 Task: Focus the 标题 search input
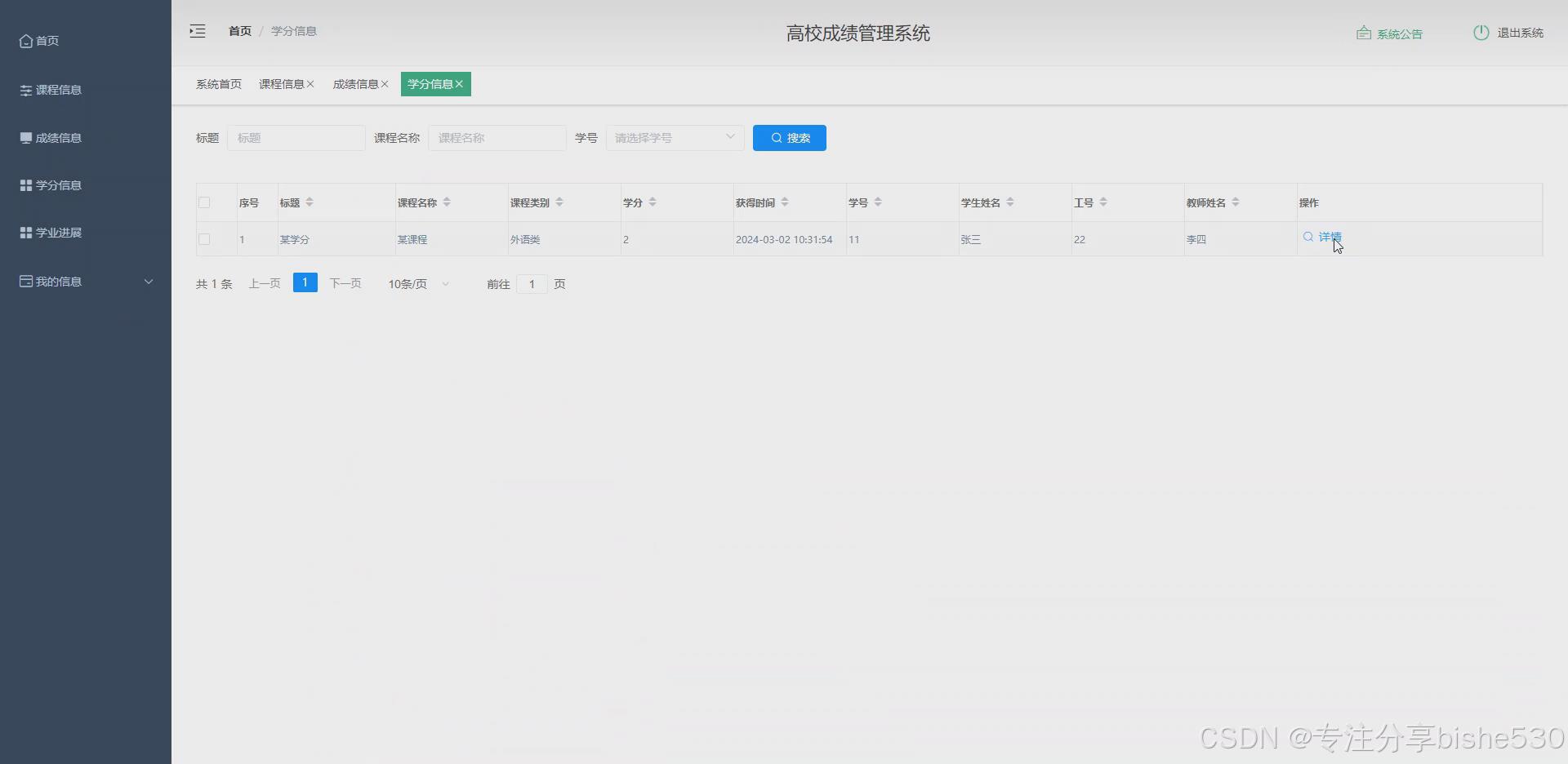(296, 138)
